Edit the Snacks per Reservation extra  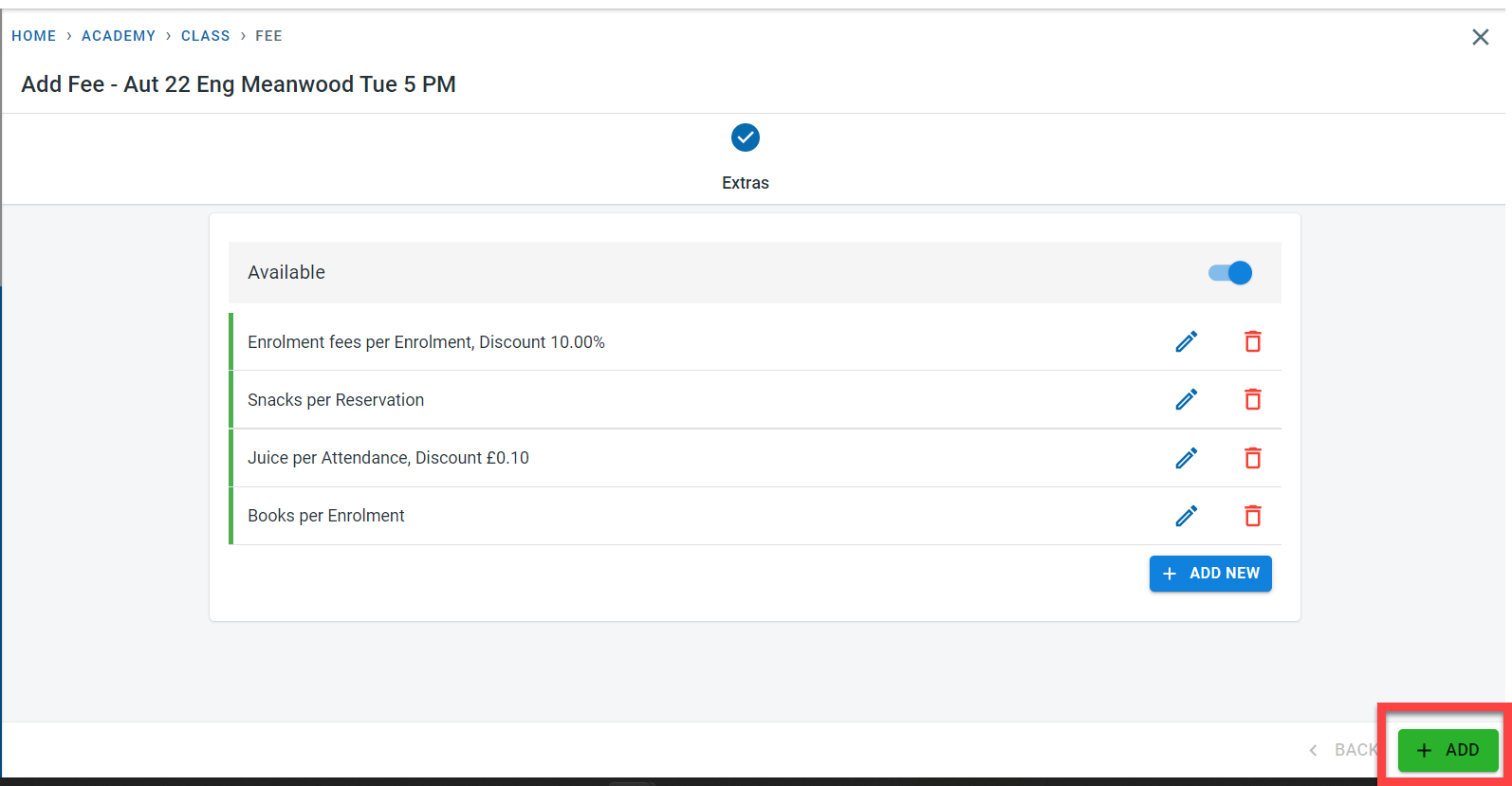[x=1186, y=400]
